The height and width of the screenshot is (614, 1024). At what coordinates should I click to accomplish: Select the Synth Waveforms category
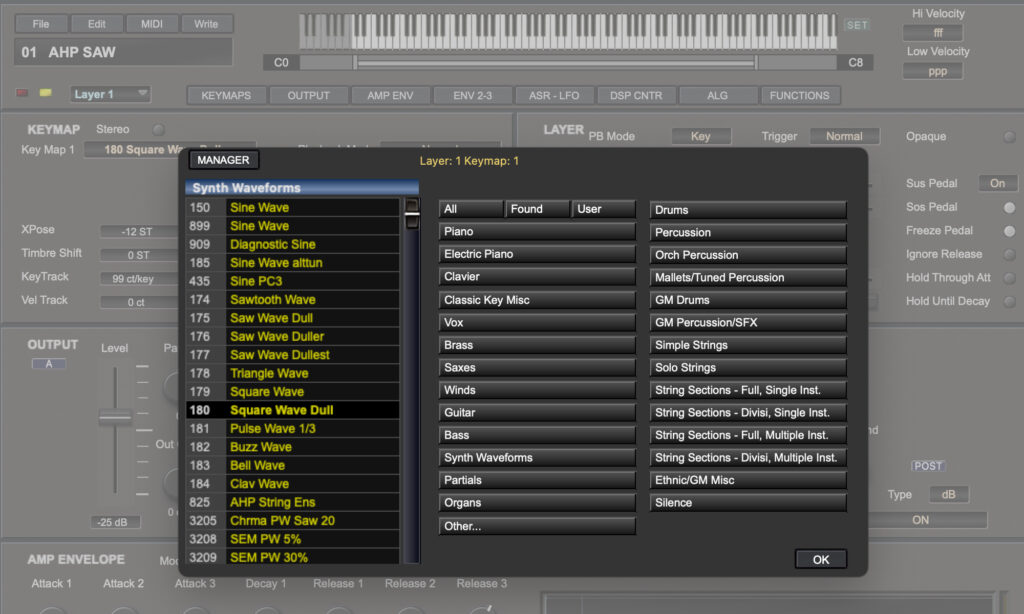tap(537, 458)
